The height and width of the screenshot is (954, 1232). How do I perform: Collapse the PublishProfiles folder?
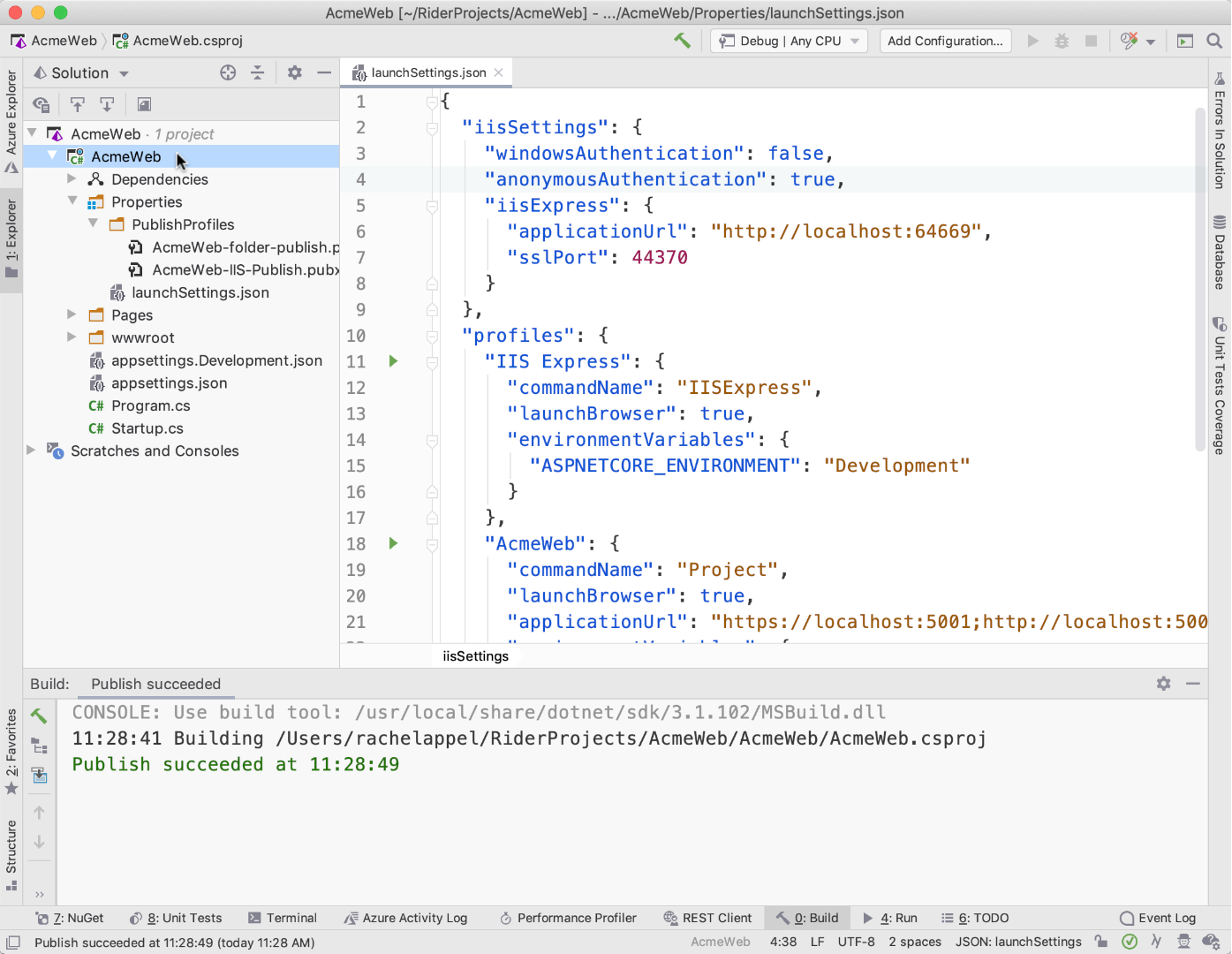pos(93,224)
